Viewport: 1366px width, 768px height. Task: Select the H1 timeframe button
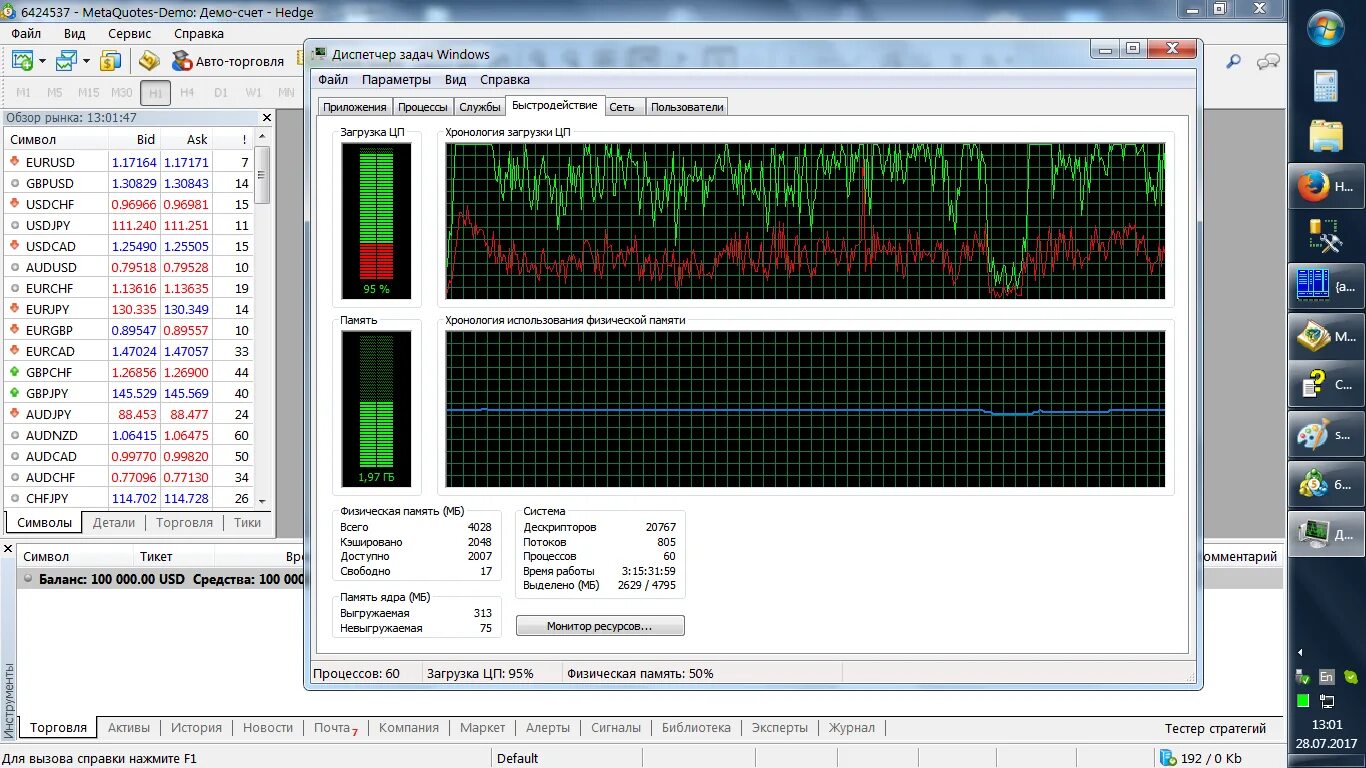pyautogui.click(x=155, y=93)
